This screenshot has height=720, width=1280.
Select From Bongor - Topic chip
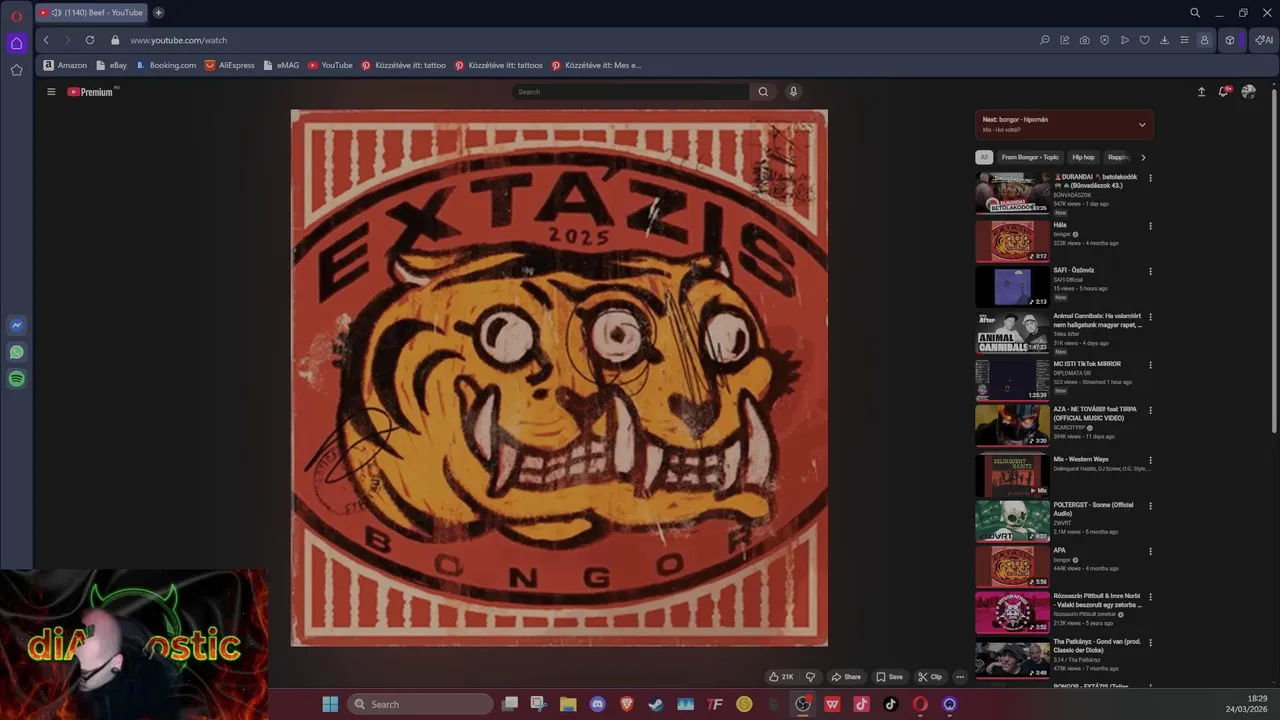pyautogui.click(x=1030, y=157)
